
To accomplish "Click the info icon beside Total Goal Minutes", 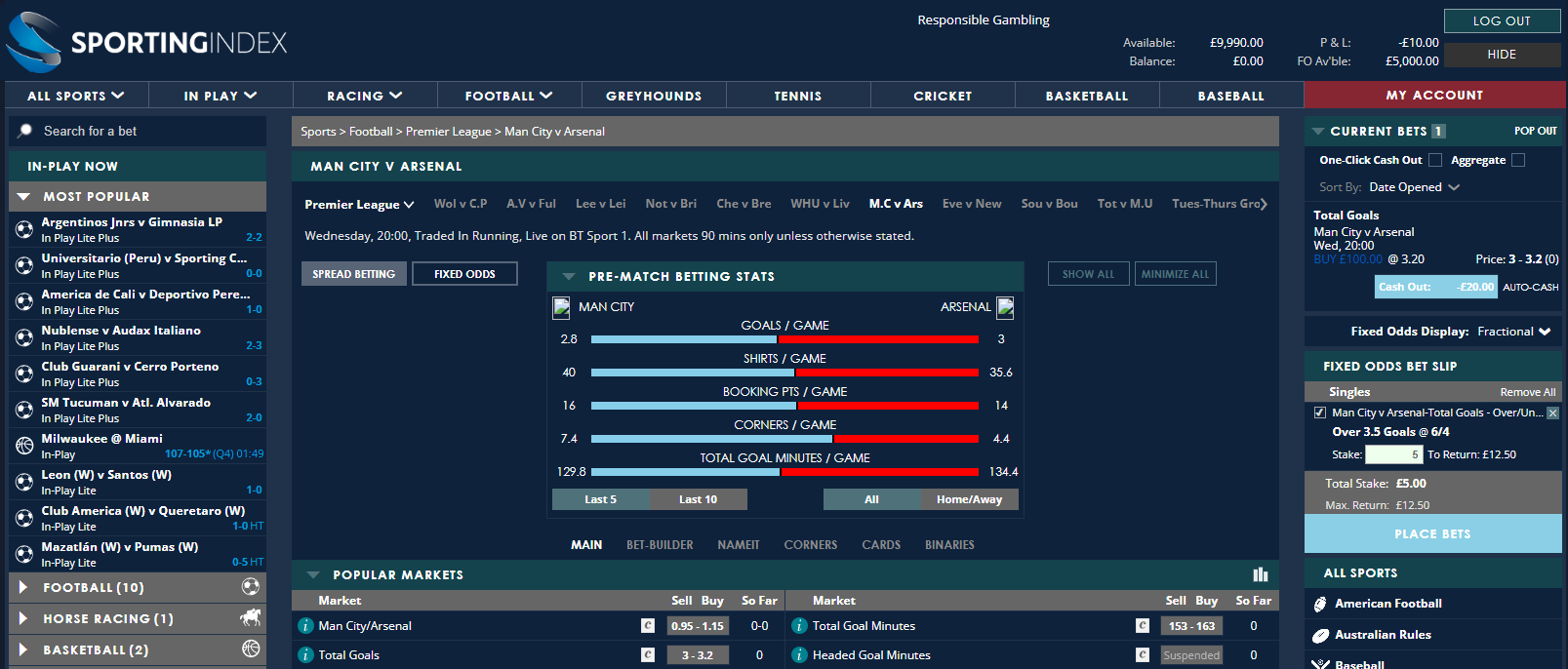I will 800,626.
